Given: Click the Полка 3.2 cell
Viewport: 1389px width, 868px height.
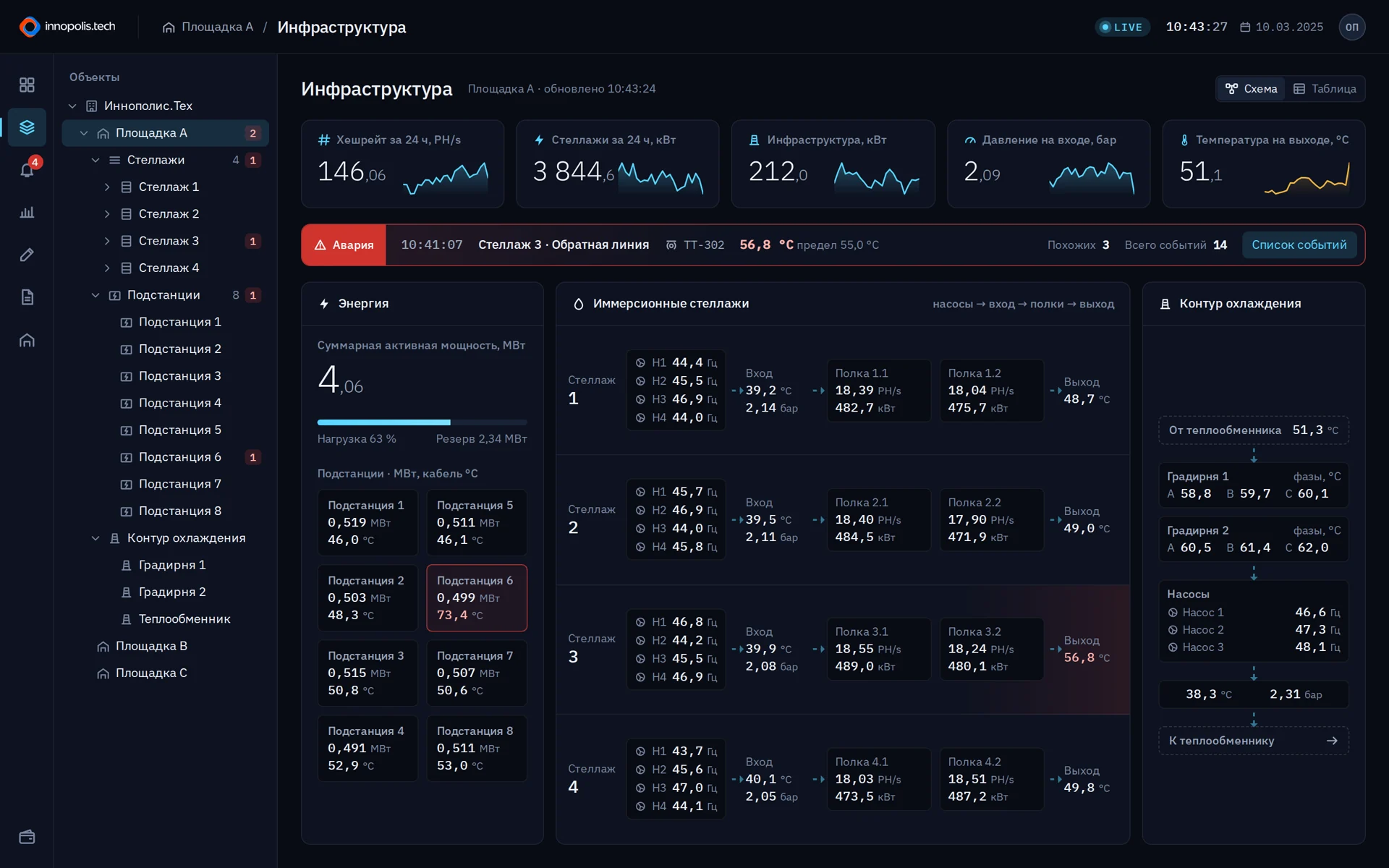Looking at the screenshot, I should [x=991, y=650].
